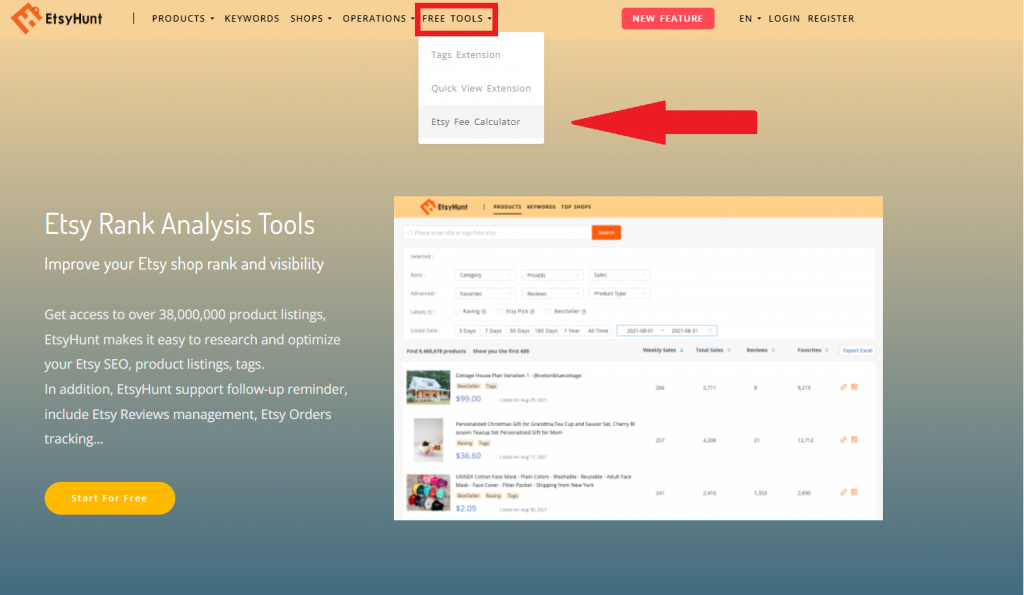Click the Start For Free button

(109, 498)
